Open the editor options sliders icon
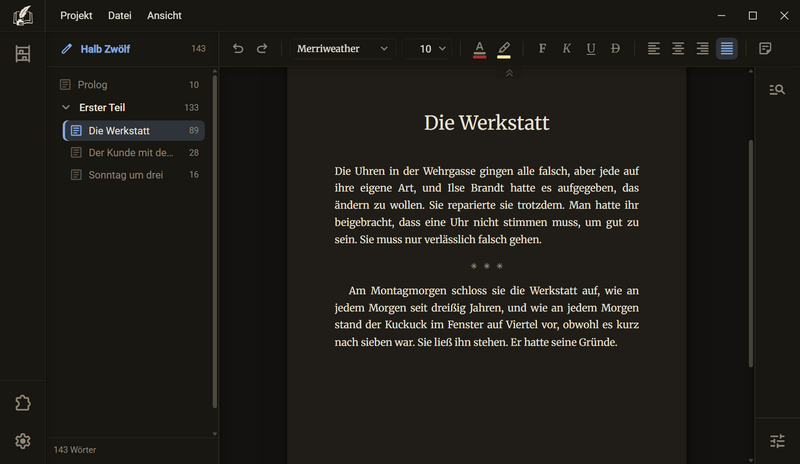800x464 pixels. [x=777, y=441]
